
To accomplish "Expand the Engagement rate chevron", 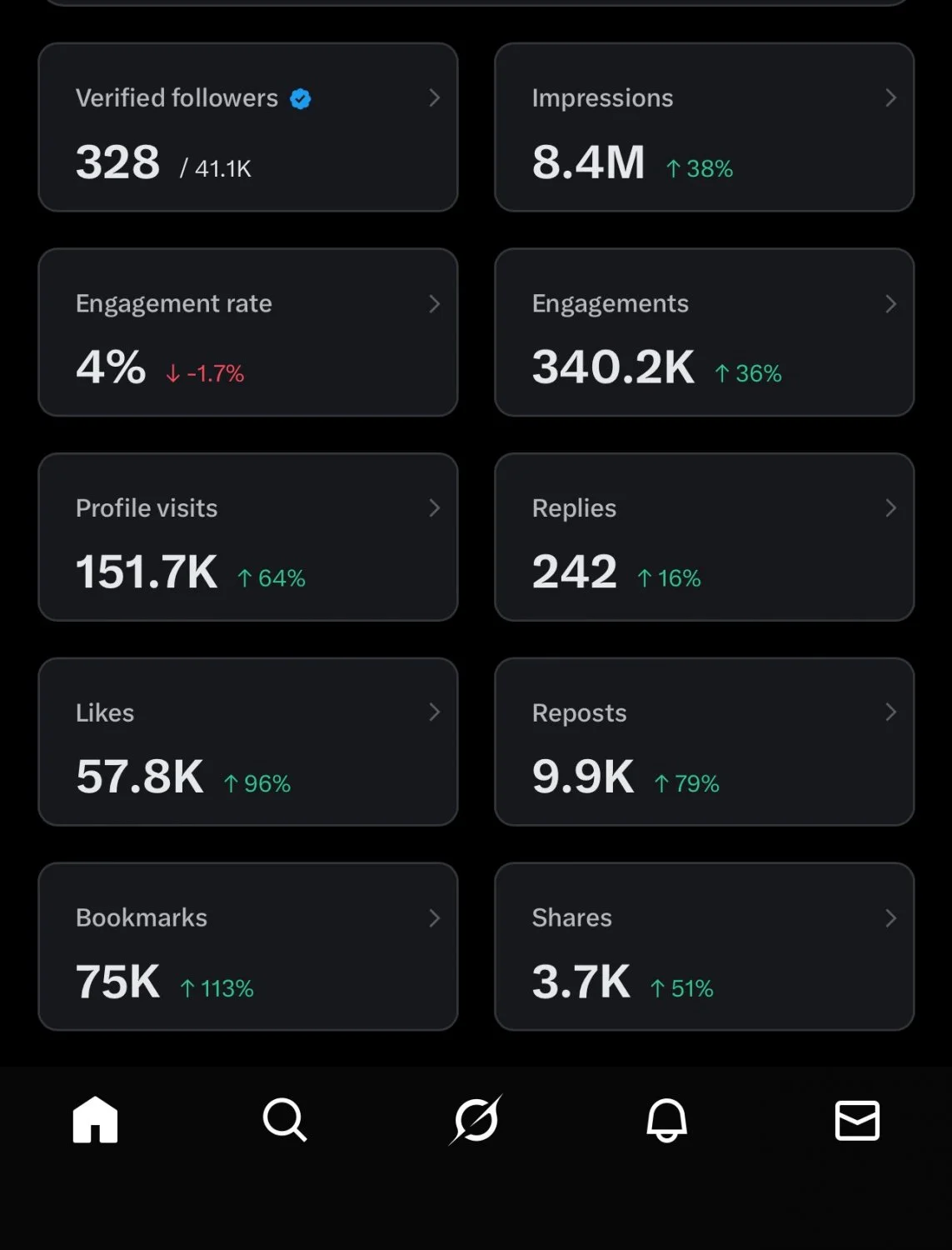I will [x=434, y=304].
